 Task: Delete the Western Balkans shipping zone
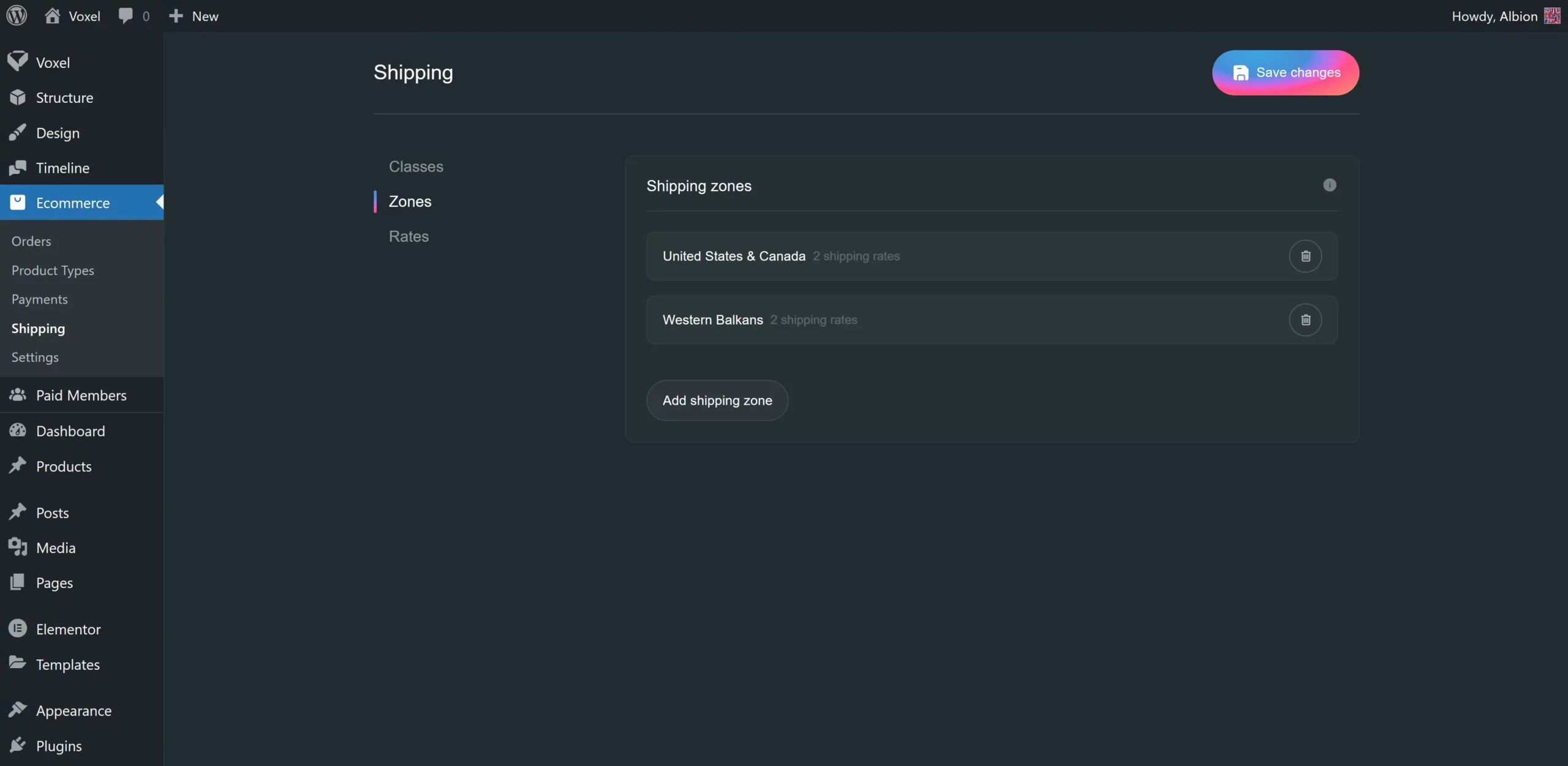pos(1305,320)
